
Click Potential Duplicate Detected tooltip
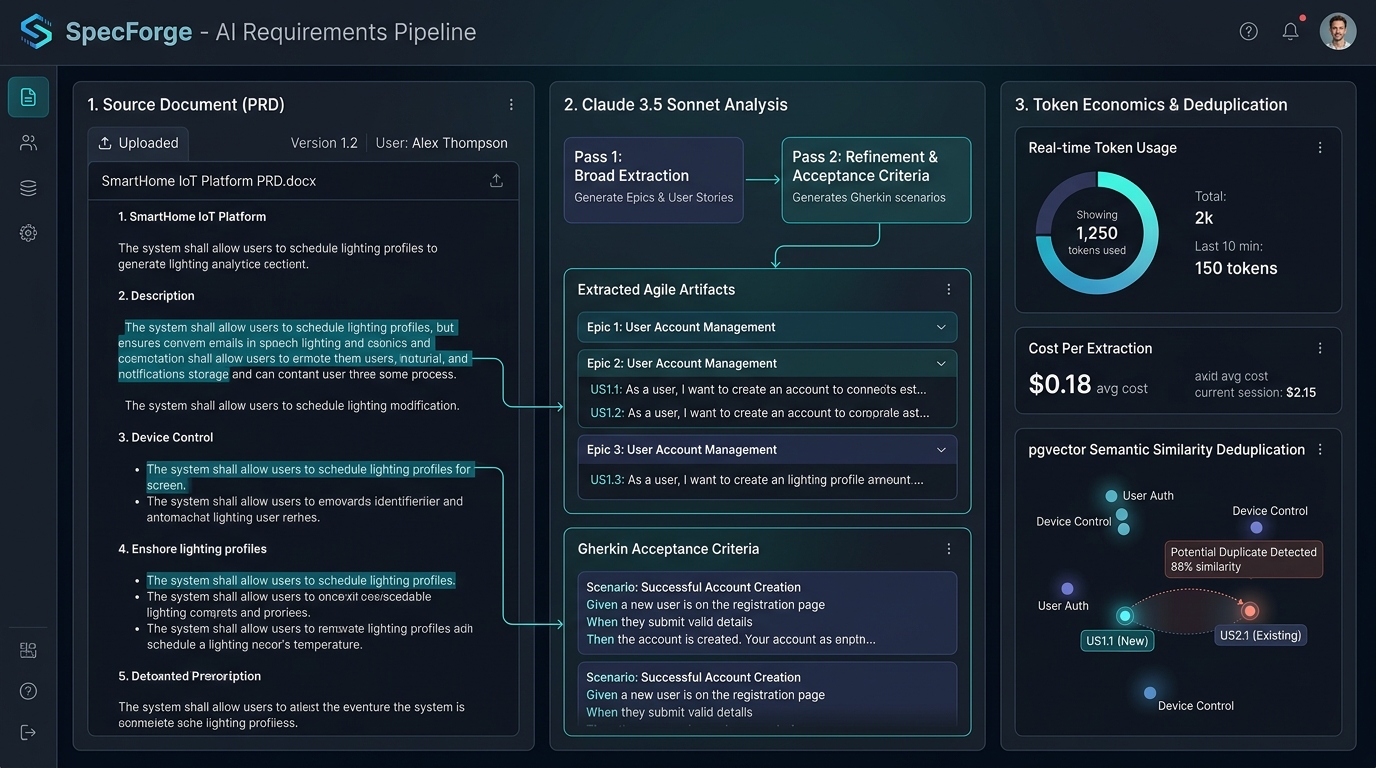tap(1244, 559)
